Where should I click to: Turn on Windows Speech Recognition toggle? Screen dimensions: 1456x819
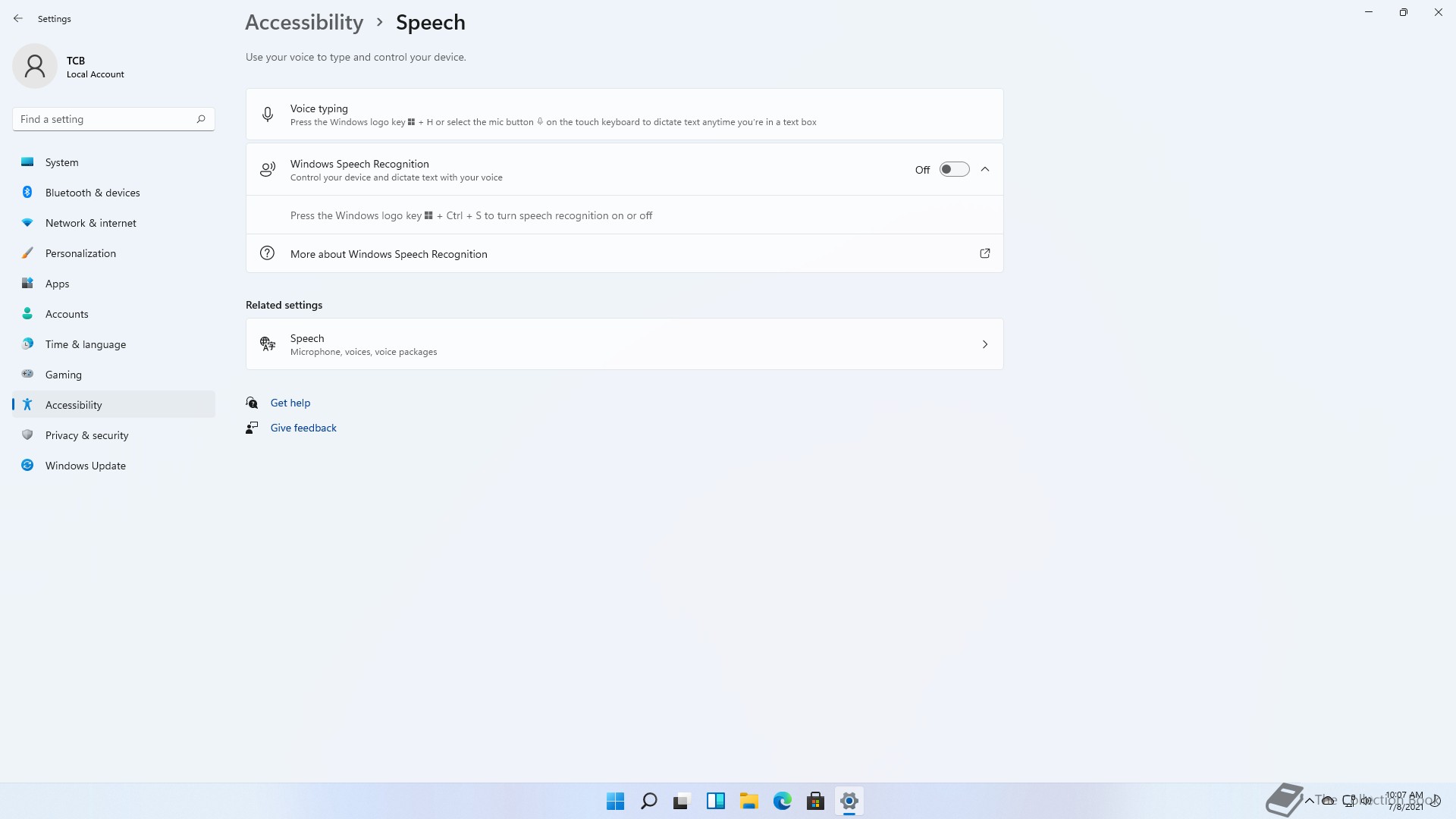(954, 169)
